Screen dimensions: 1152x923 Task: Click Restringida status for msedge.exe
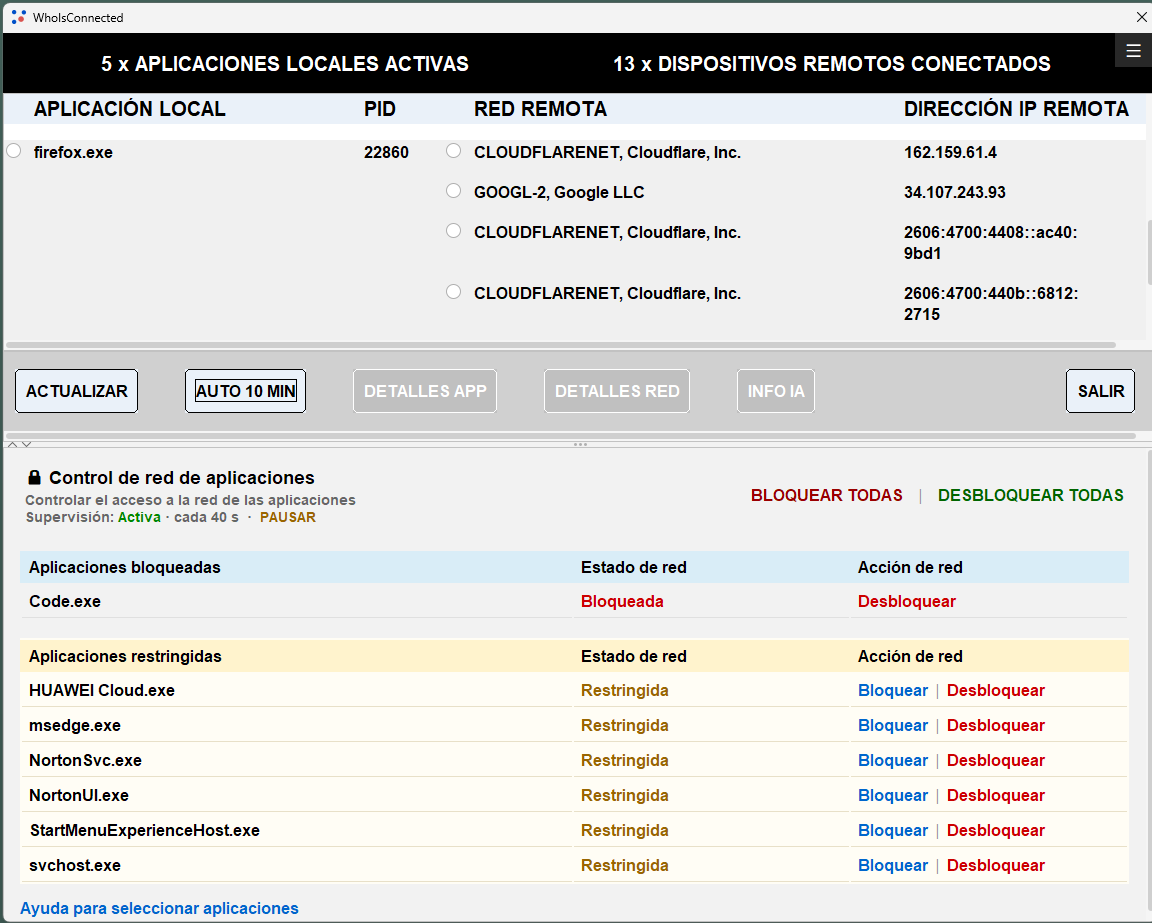point(624,725)
